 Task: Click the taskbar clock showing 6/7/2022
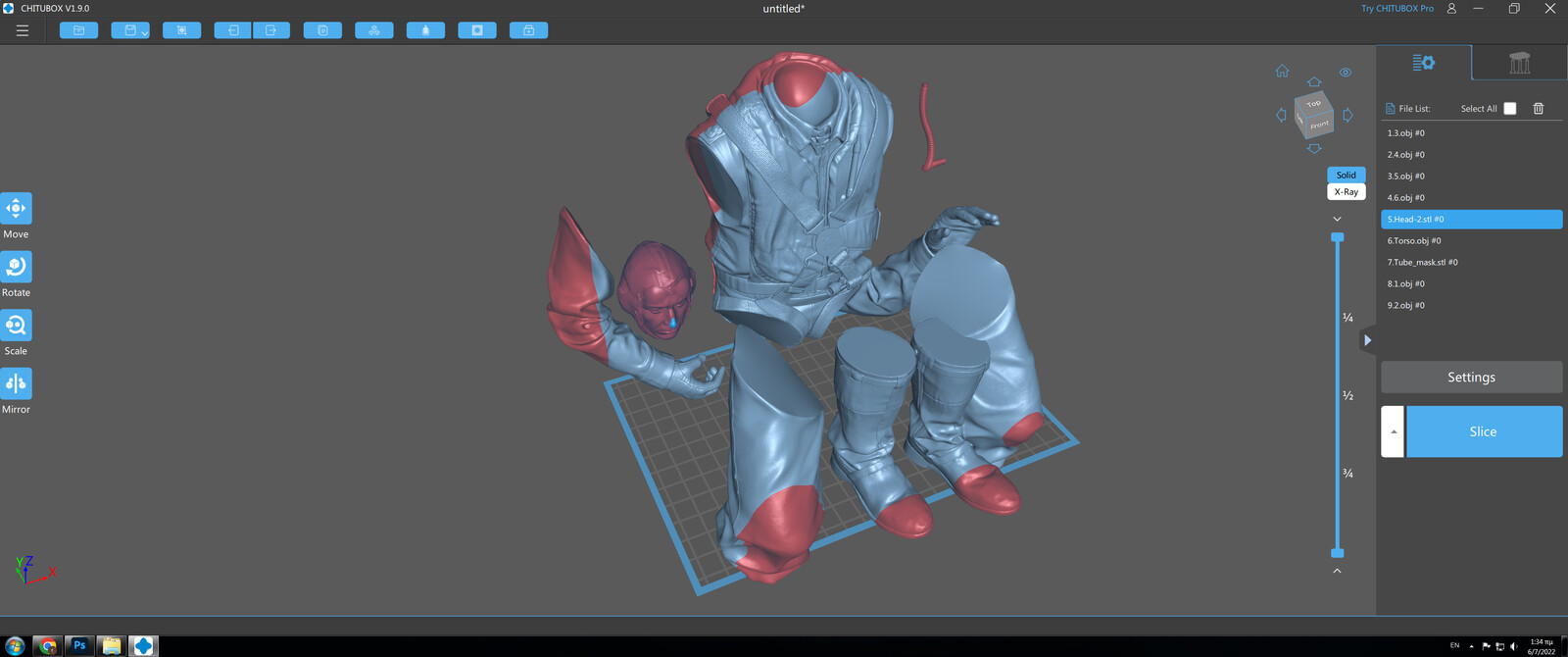point(1542,646)
